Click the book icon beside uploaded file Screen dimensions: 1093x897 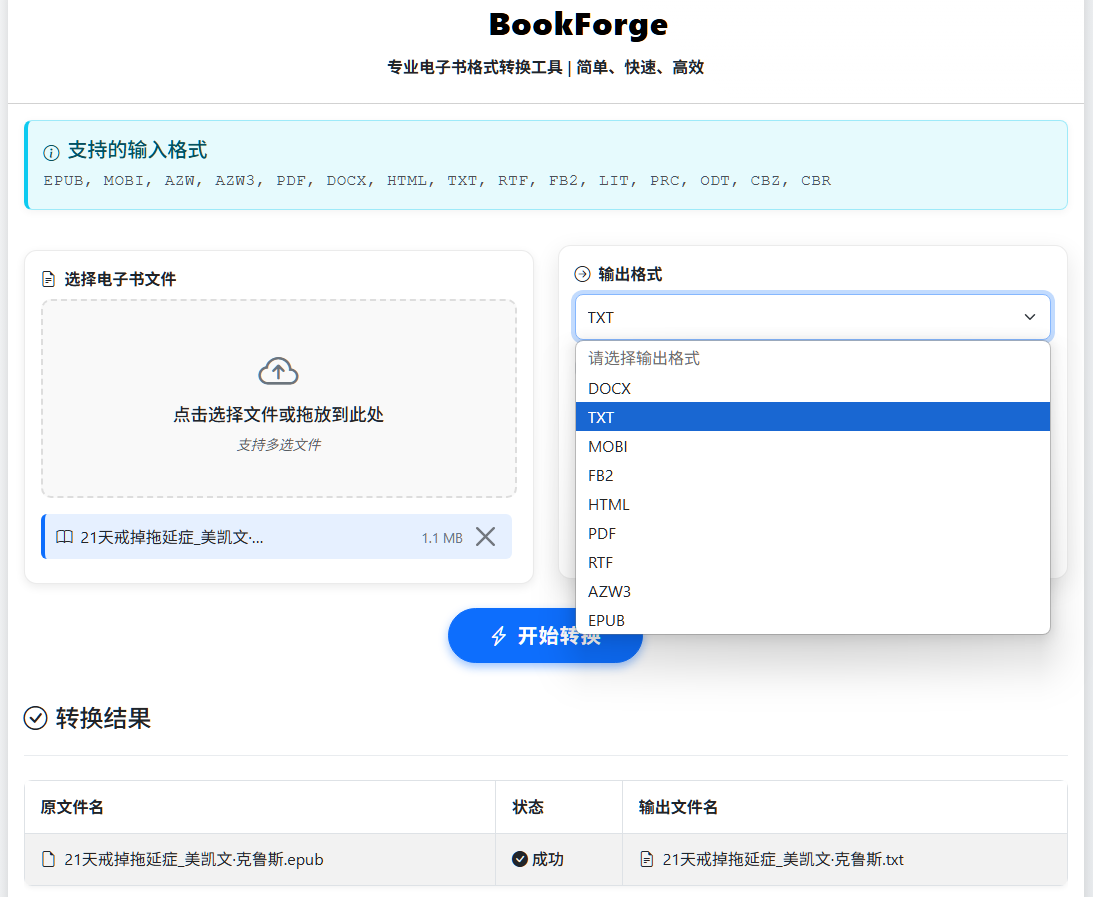coord(65,537)
